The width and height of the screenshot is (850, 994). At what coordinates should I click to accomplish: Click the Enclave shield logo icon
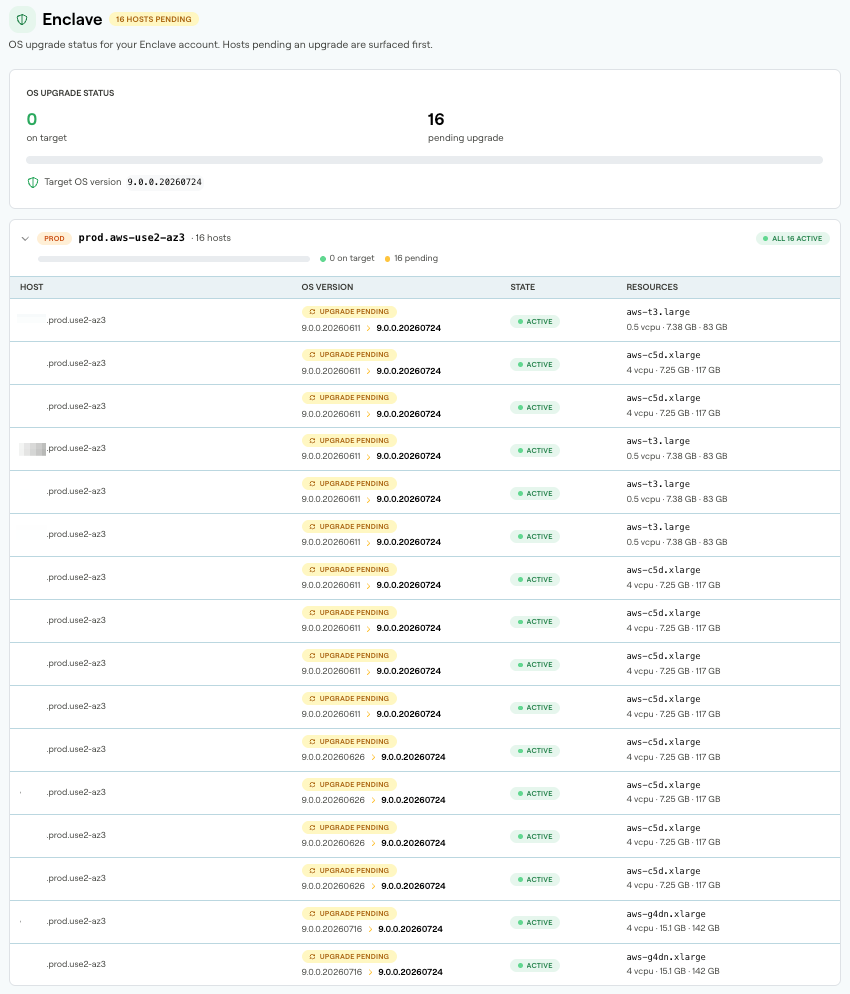point(22,20)
